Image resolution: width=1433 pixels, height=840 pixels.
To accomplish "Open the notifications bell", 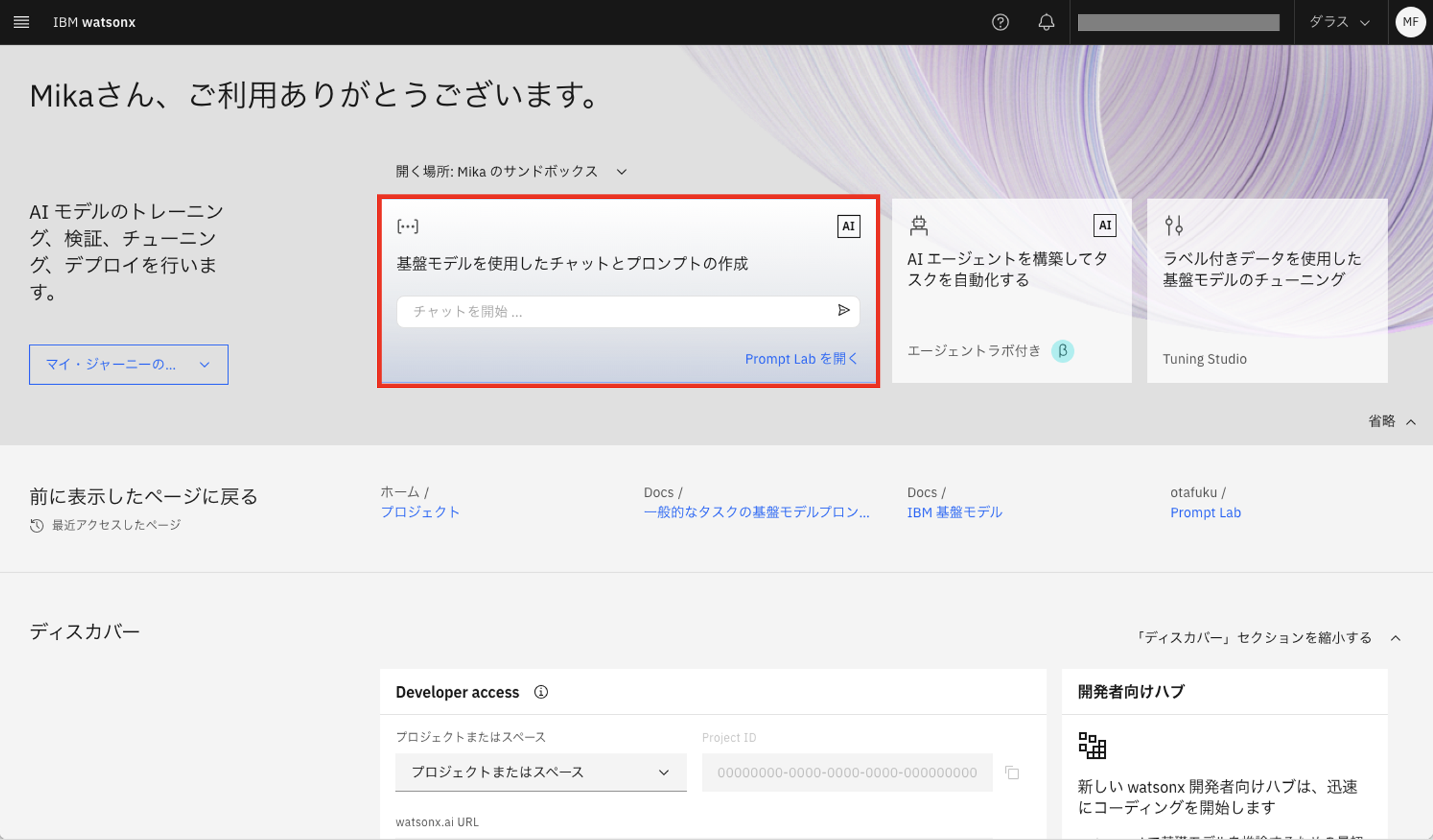I will [1045, 22].
